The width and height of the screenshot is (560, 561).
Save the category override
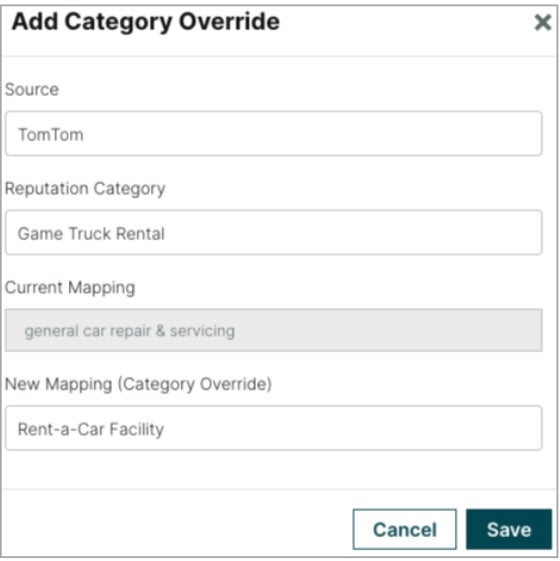508,529
